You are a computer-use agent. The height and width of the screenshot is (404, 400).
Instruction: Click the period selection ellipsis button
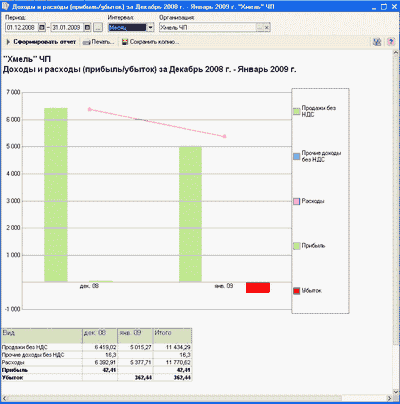[98, 28]
